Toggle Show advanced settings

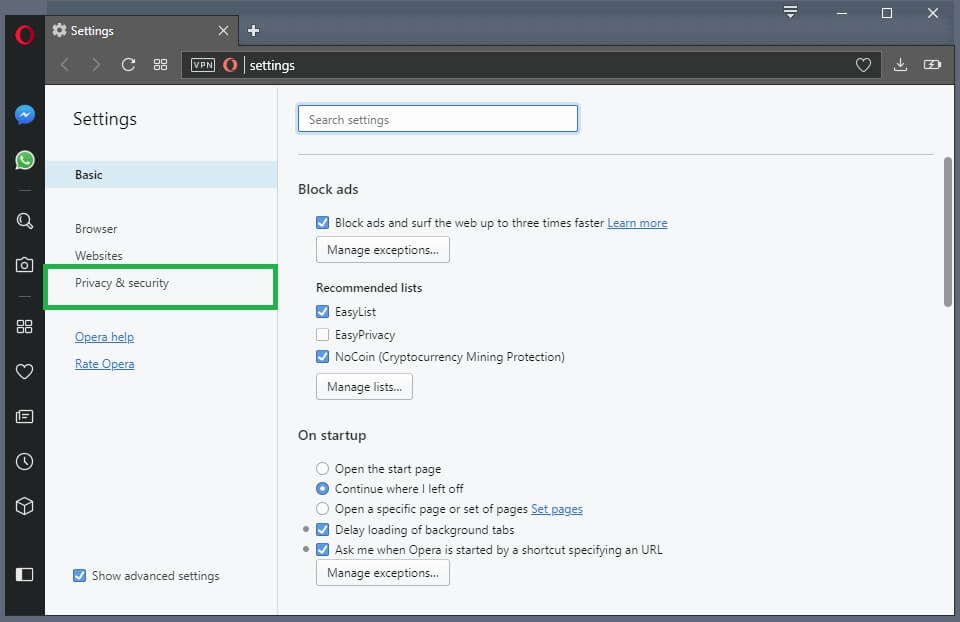coord(80,575)
